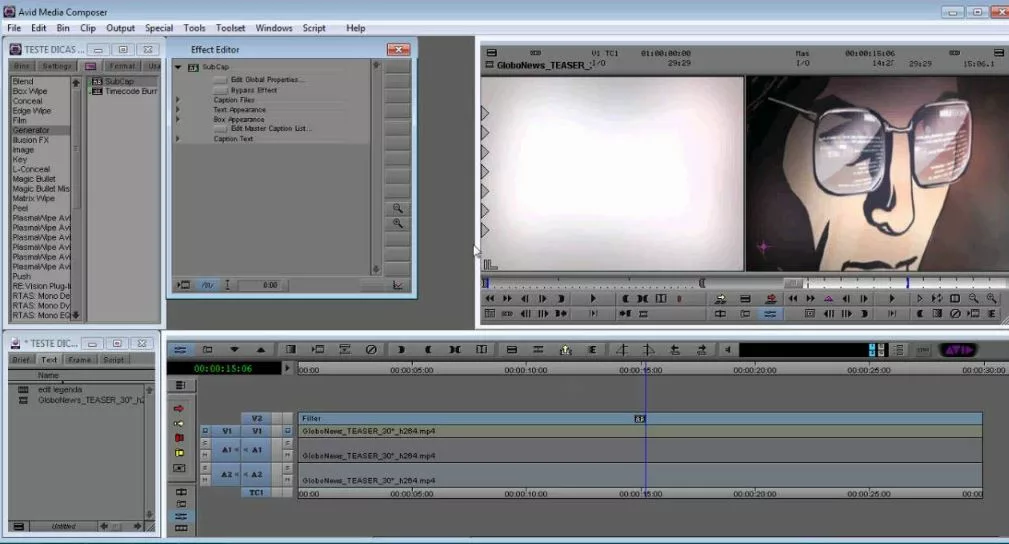Show keyframe graphs icon in Effect Editor
Viewport: 1009px width, 544px height.
398,285
